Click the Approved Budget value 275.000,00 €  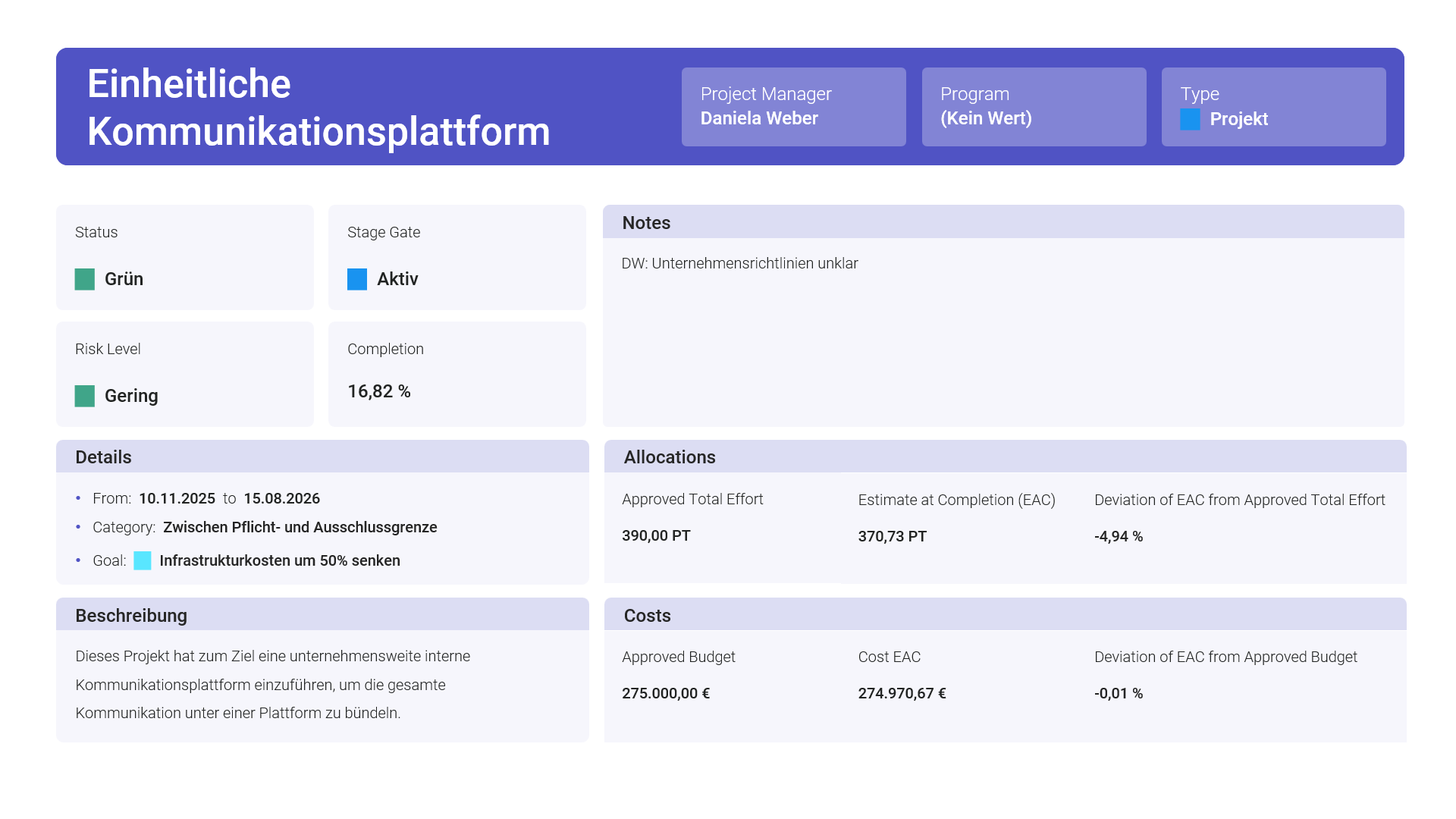[666, 693]
